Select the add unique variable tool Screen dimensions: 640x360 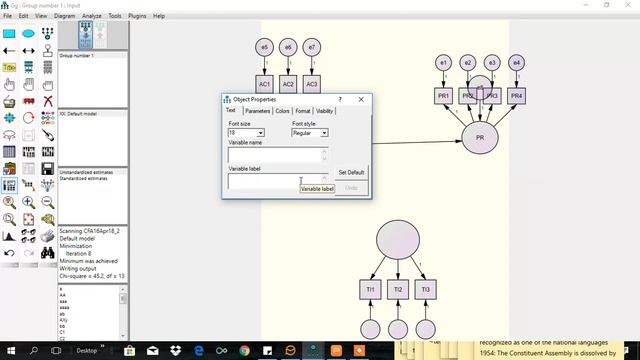pyautogui.click(x=47, y=51)
